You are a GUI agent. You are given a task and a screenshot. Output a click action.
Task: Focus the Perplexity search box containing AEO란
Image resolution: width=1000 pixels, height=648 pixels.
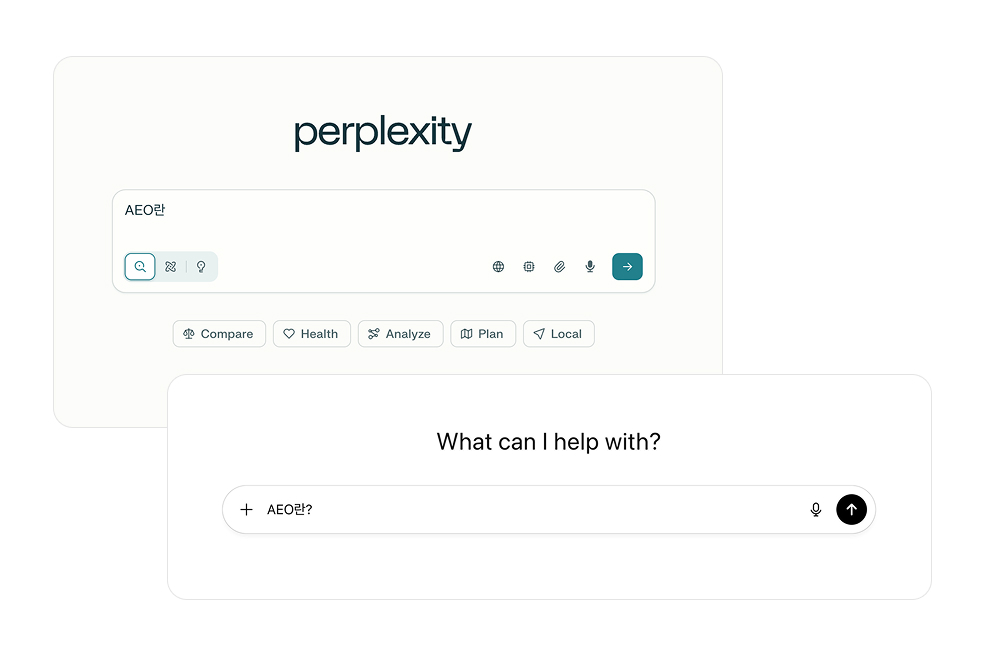[380, 218]
